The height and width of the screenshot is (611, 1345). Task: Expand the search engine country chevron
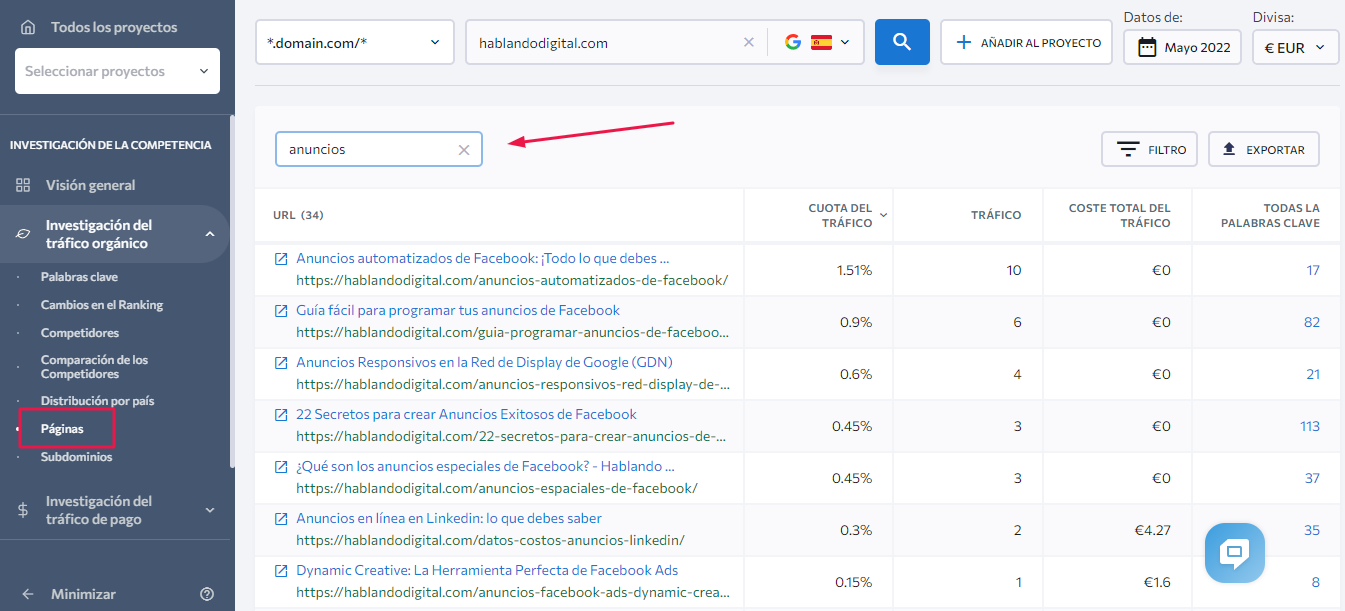click(x=845, y=42)
